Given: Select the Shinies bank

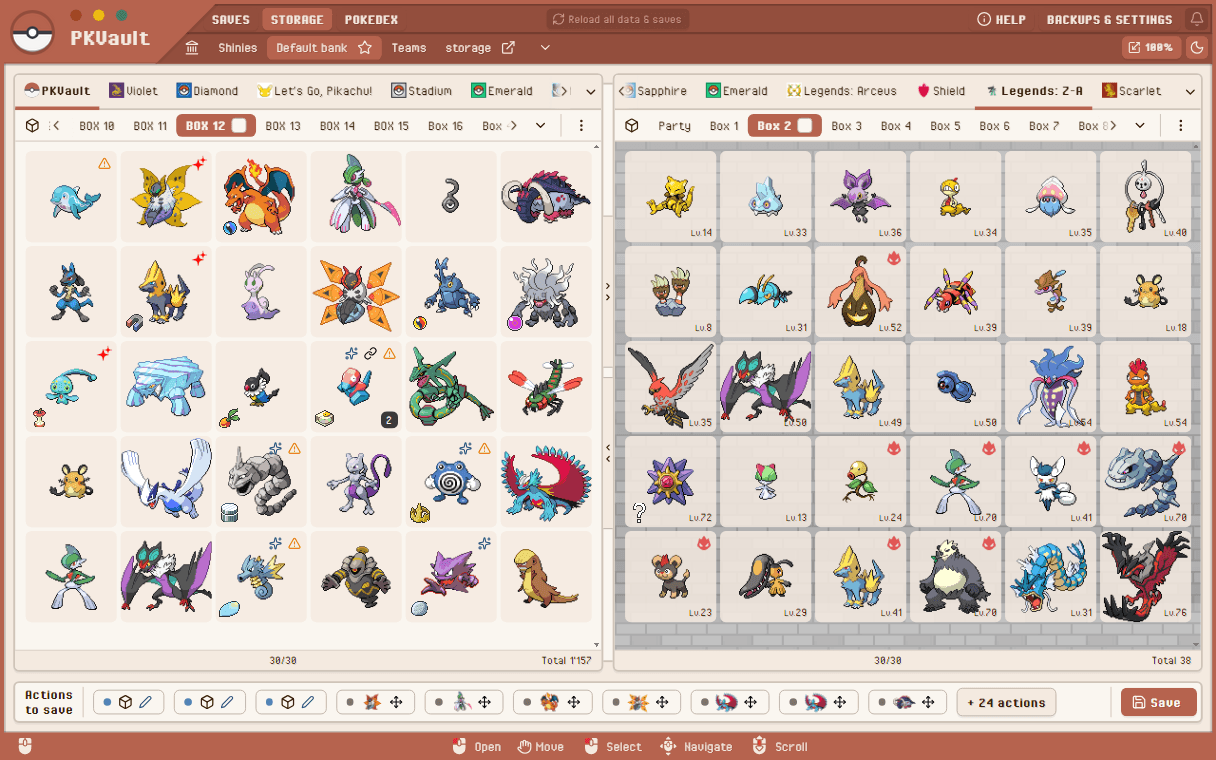Looking at the screenshot, I should [238, 47].
